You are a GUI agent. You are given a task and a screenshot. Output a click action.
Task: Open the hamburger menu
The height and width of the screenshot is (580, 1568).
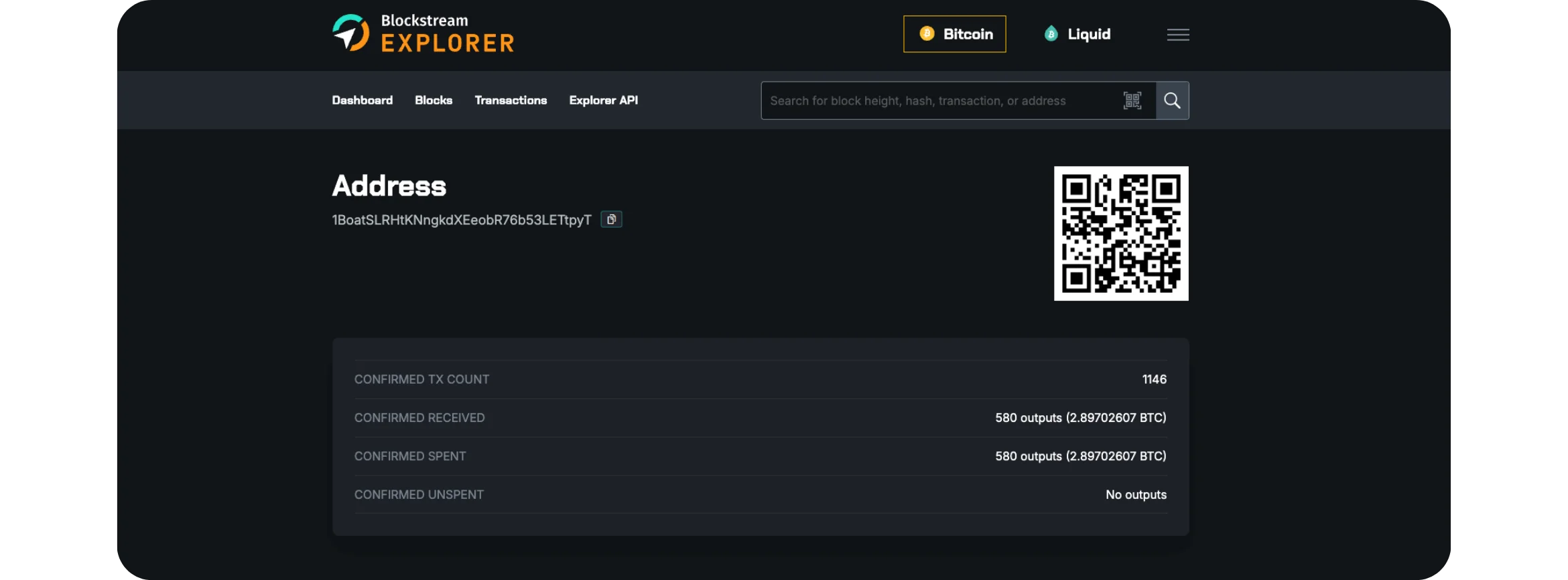click(x=1177, y=35)
